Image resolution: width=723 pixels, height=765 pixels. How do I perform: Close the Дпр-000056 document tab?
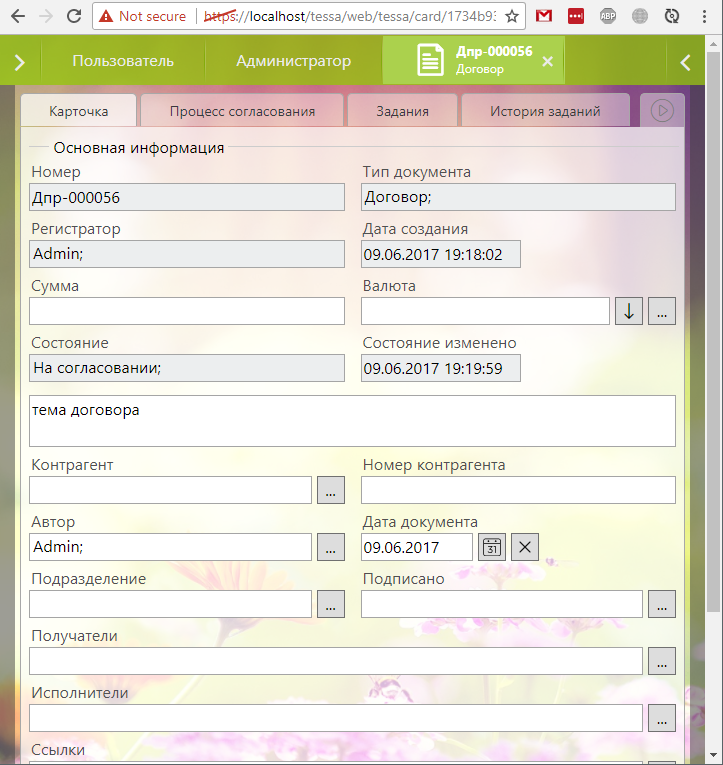pyautogui.click(x=547, y=61)
